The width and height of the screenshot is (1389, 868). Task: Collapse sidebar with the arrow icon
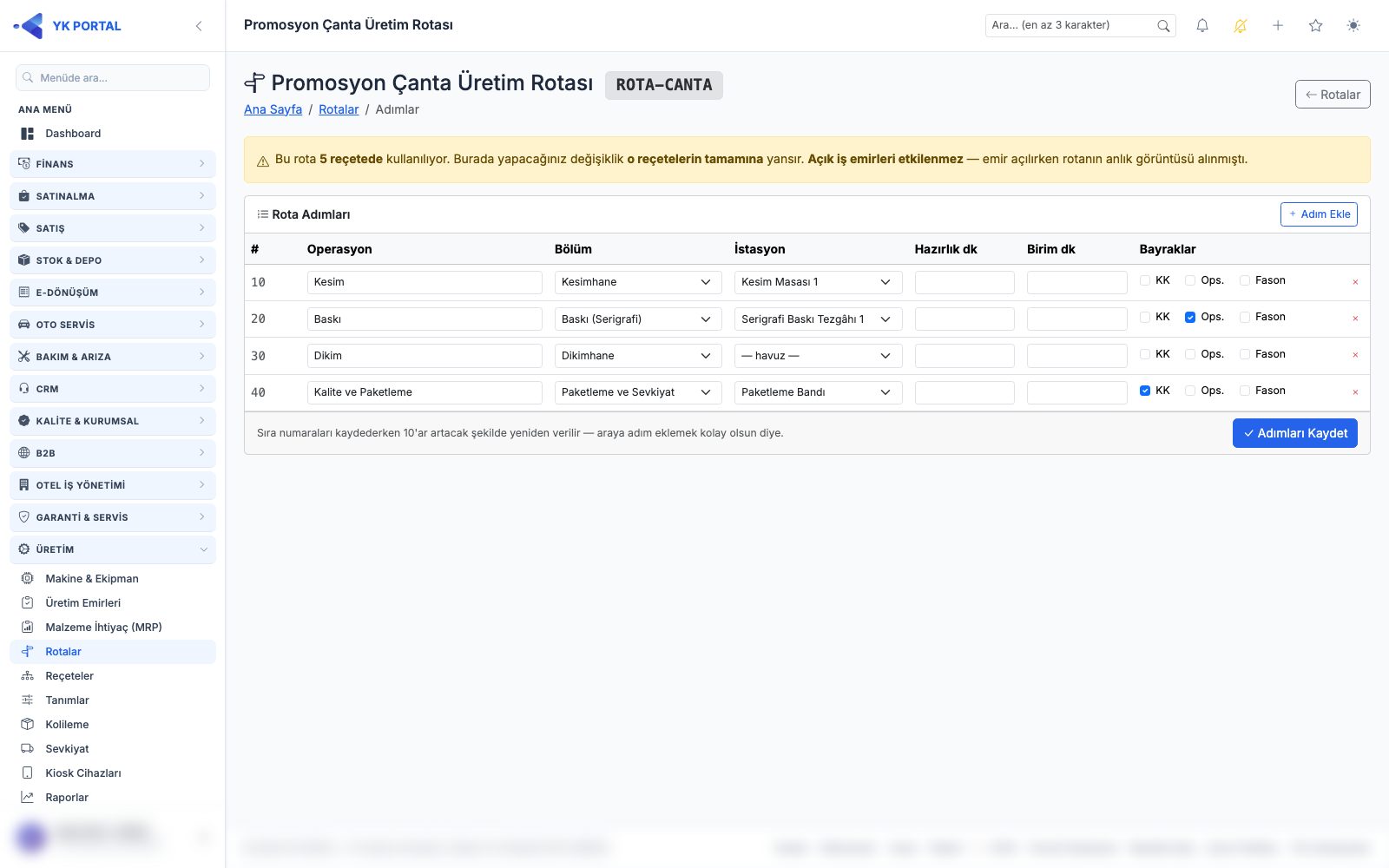pyautogui.click(x=199, y=26)
